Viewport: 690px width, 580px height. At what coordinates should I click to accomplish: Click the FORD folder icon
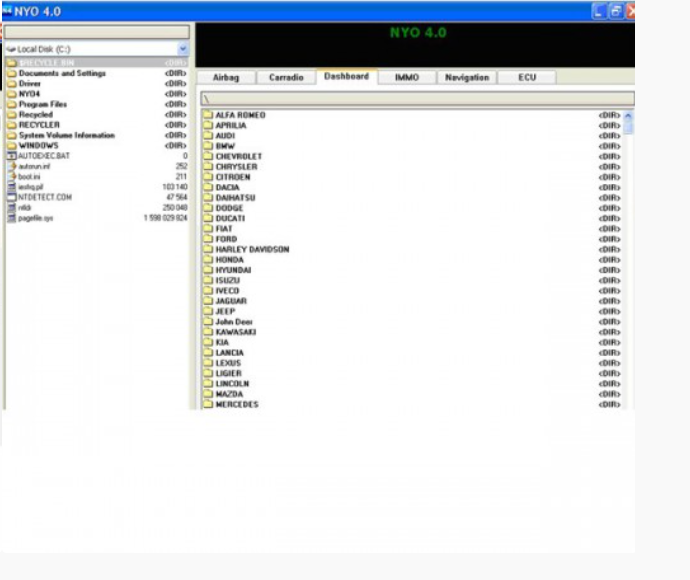click(208, 239)
